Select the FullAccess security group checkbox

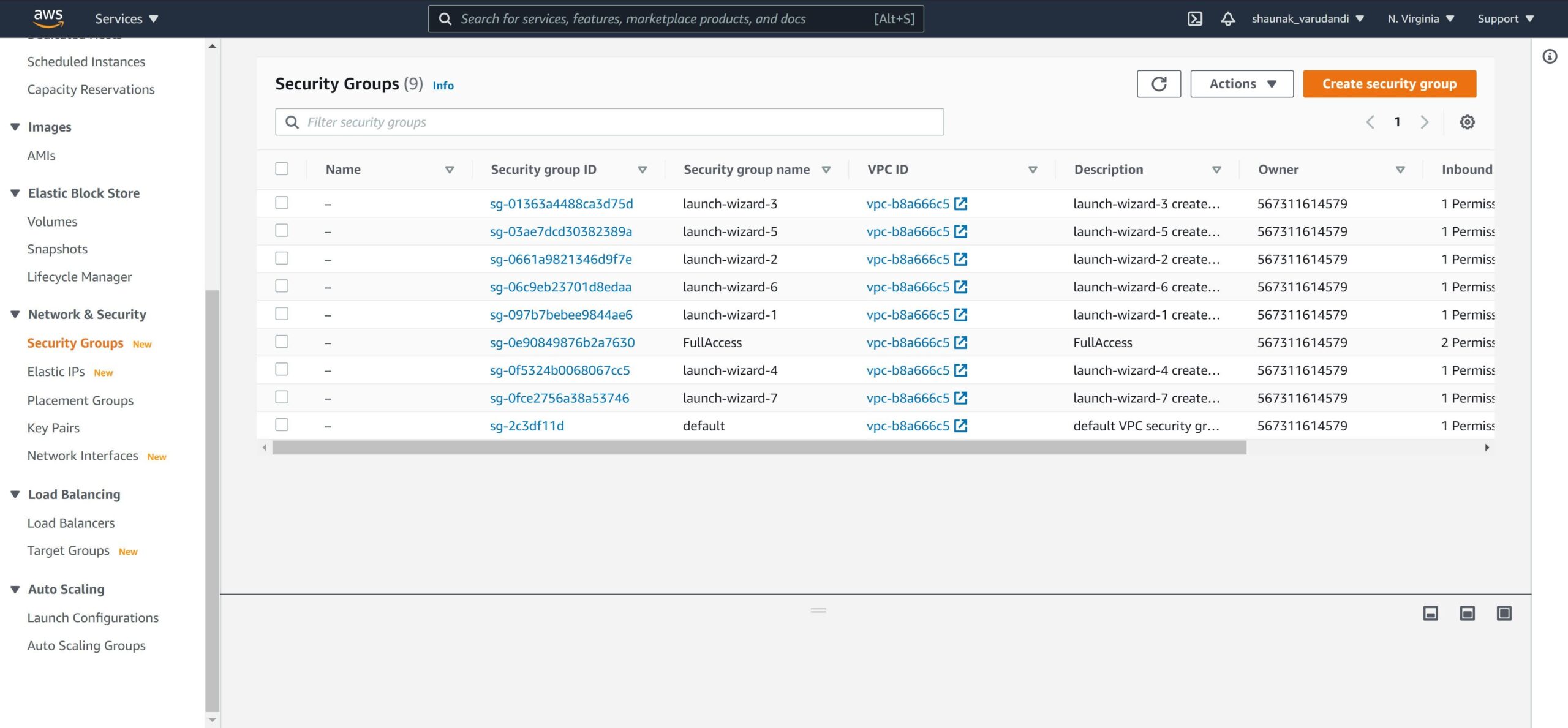(282, 342)
